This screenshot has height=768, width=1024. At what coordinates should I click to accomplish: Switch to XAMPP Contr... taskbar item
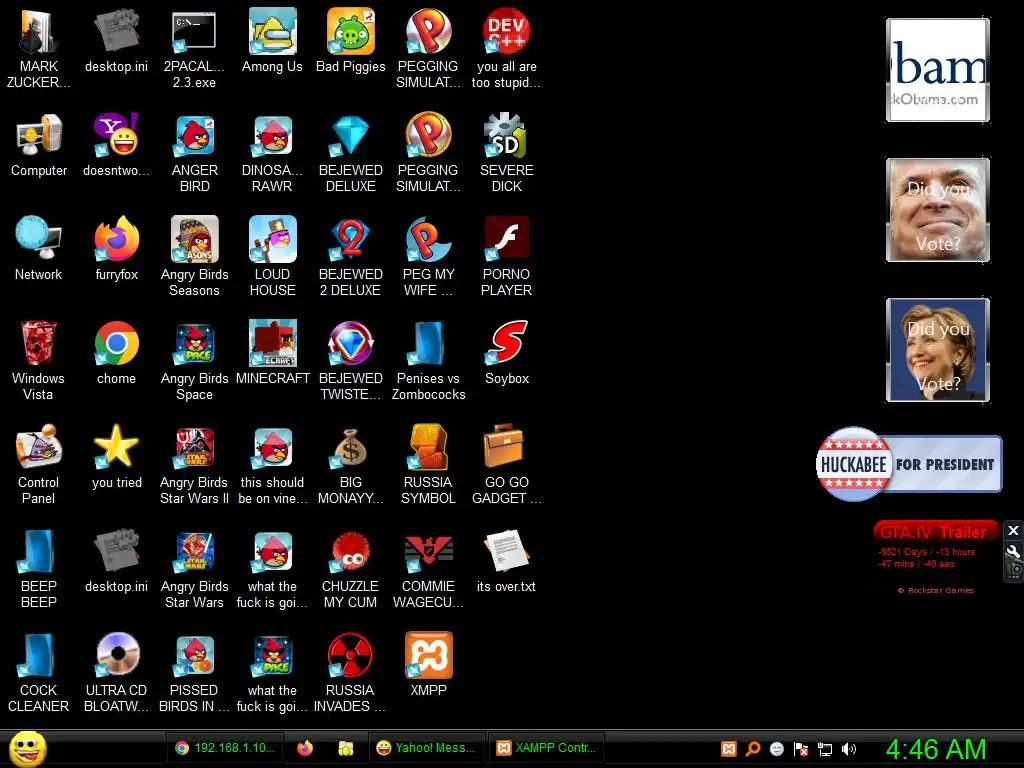point(547,748)
